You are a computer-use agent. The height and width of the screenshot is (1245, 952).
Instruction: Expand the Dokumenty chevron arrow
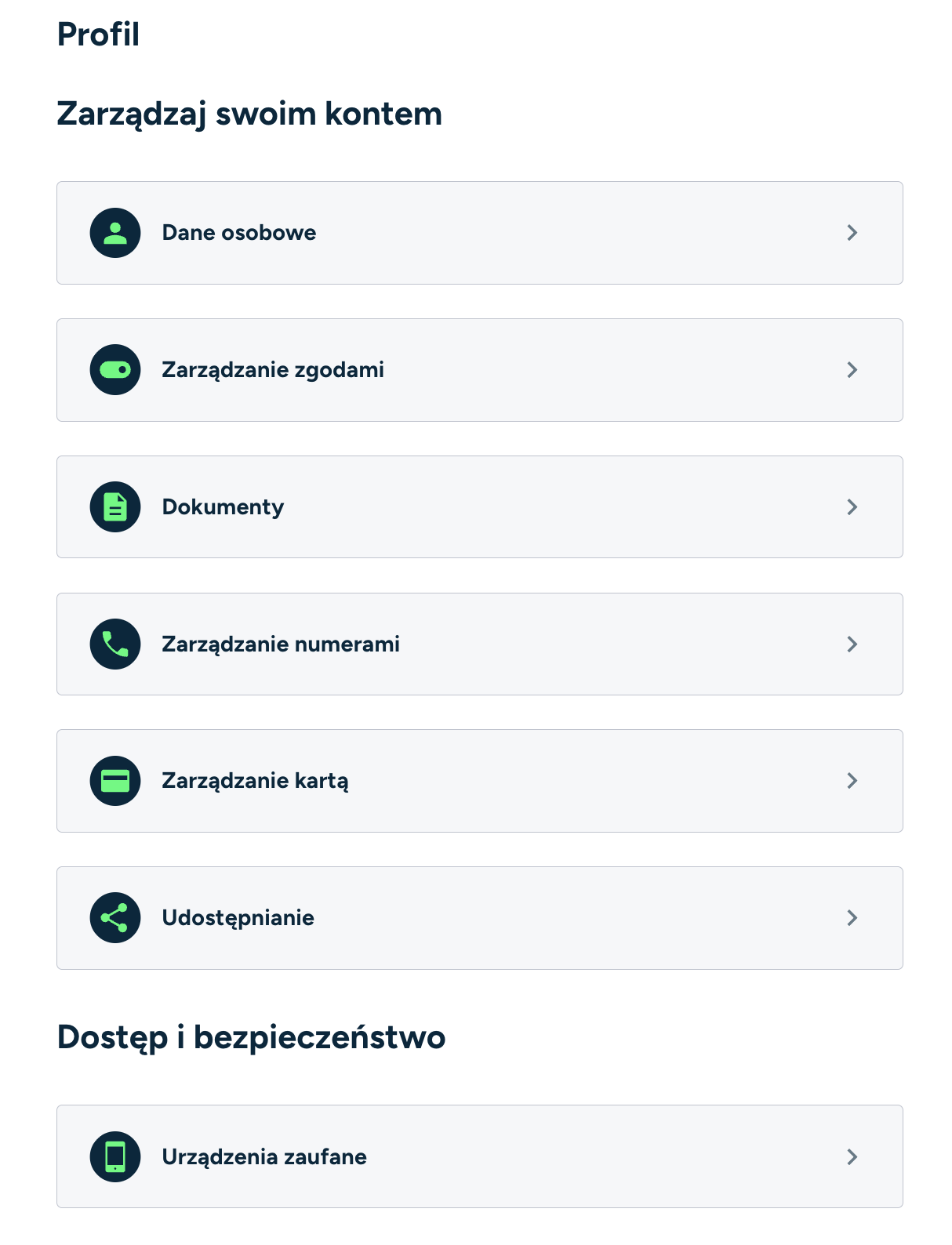click(x=852, y=507)
